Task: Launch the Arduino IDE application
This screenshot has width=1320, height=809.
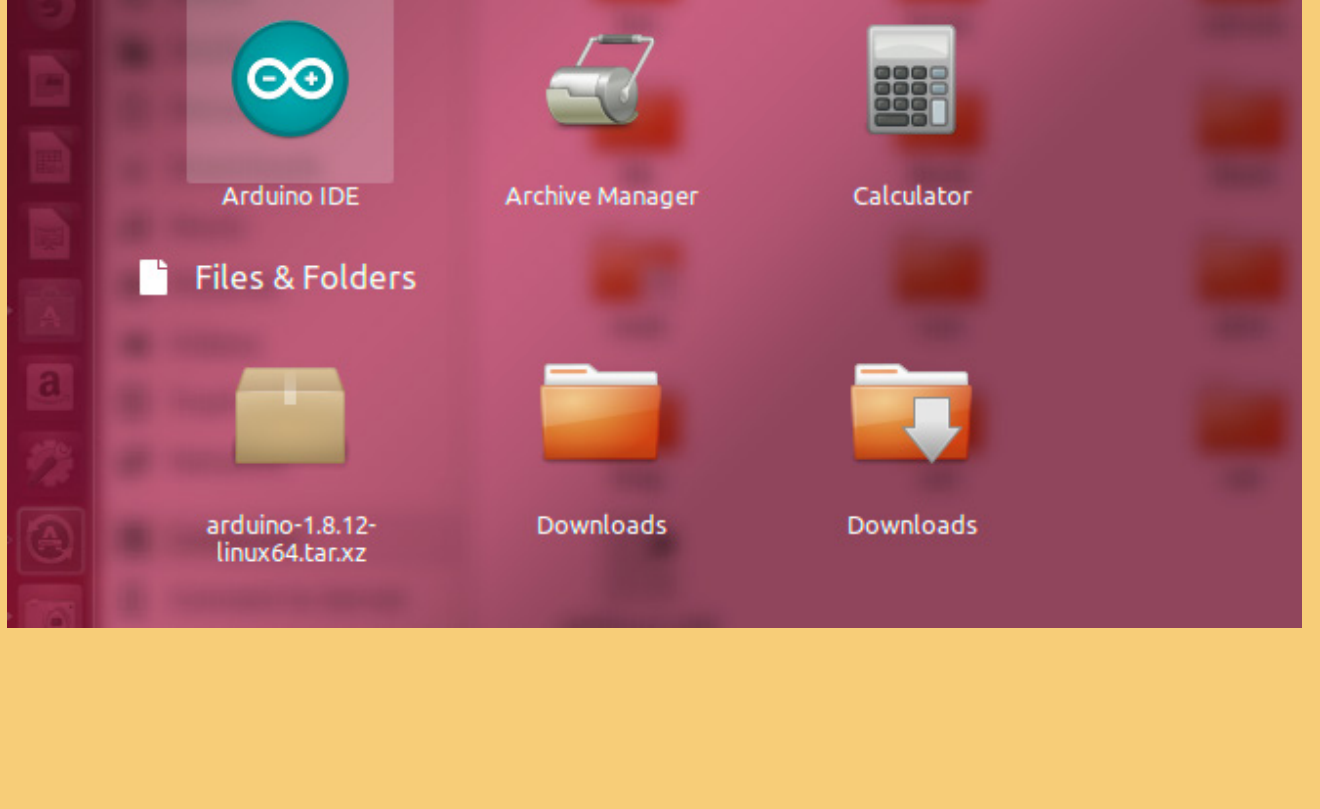Action: click(290, 80)
